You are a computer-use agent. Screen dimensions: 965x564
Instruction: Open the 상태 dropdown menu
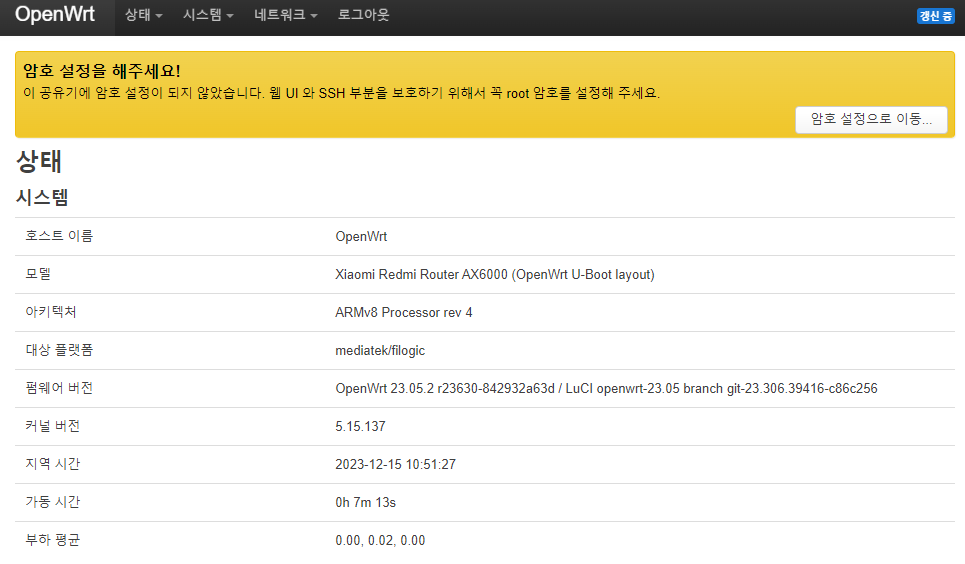pyautogui.click(x=143, y=15)
